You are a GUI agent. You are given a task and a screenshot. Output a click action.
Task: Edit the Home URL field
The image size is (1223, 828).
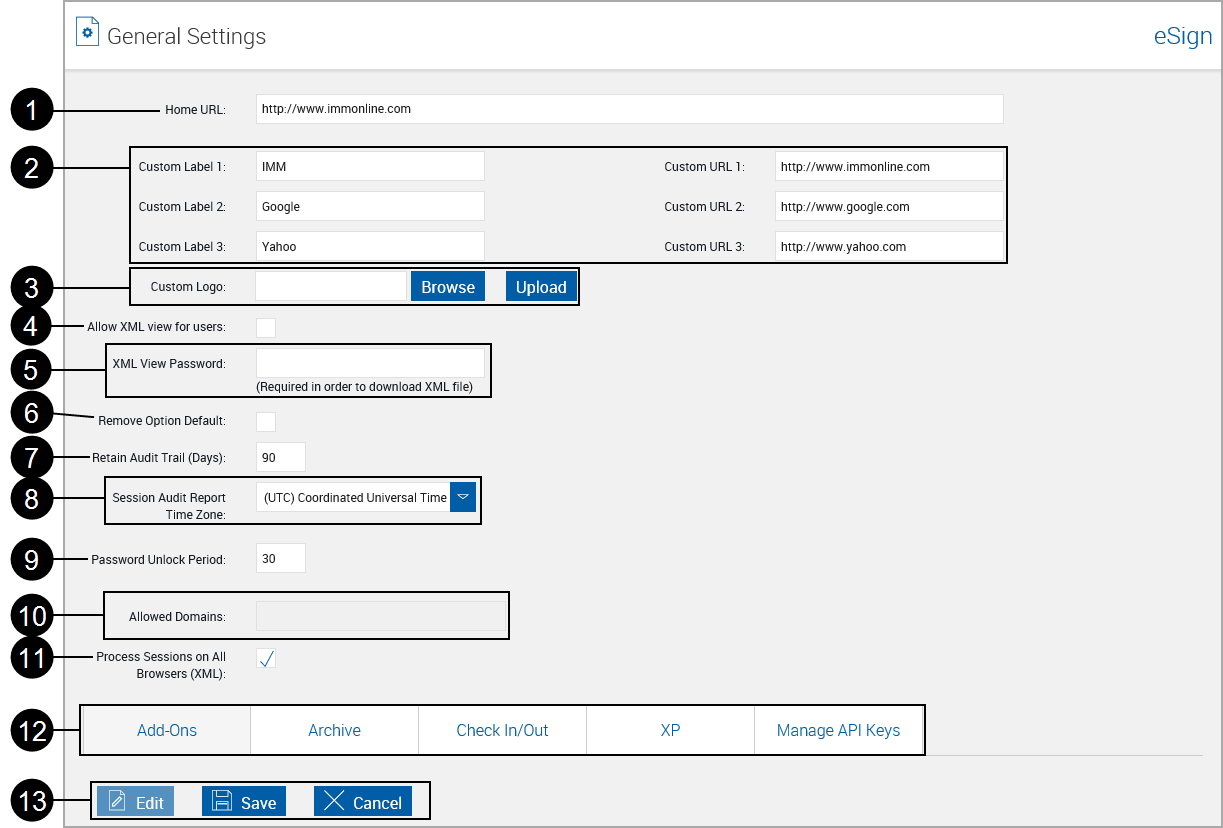click(x=628, y=109)
